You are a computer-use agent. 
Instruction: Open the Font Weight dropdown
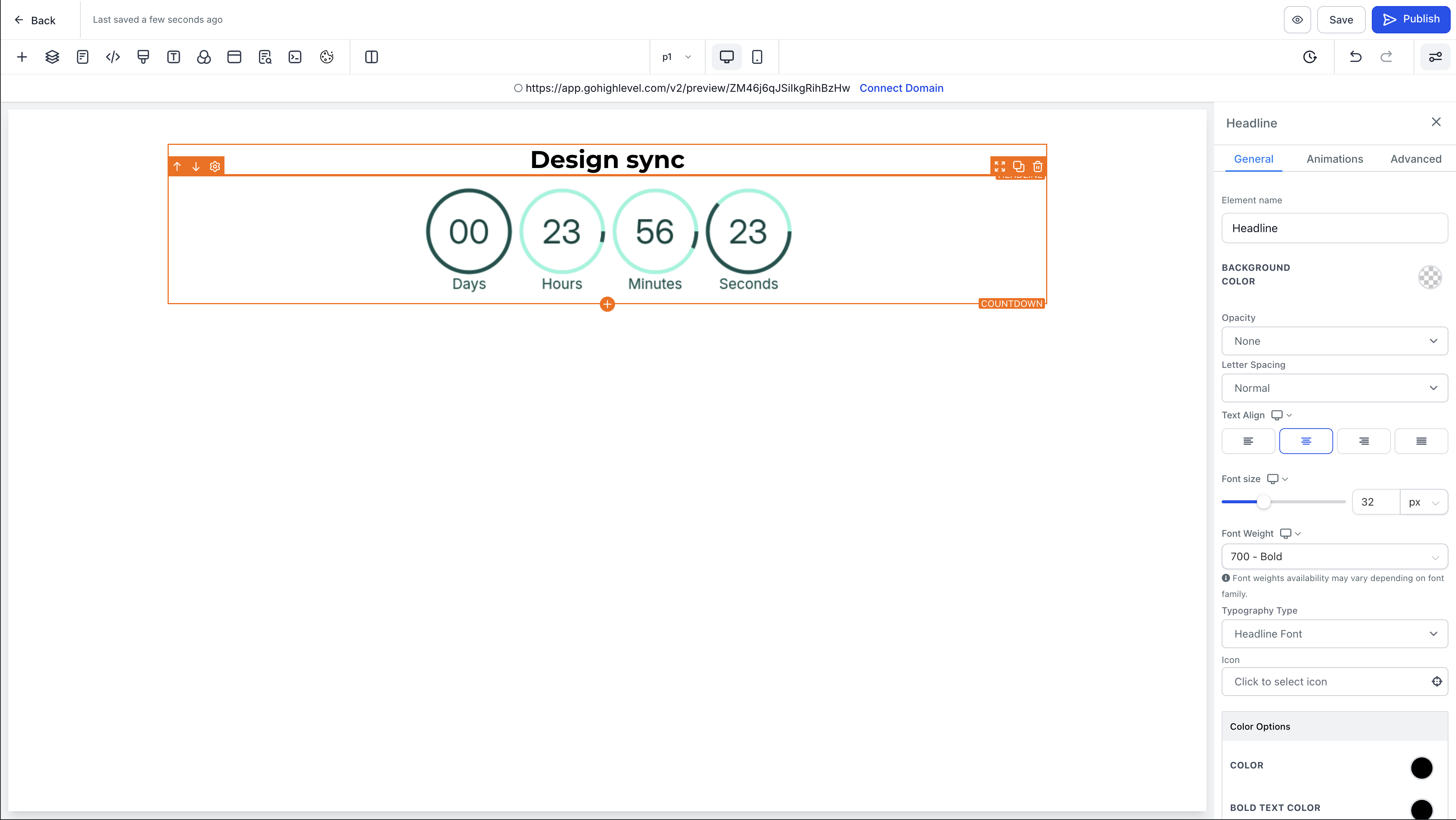[1334, 556]
